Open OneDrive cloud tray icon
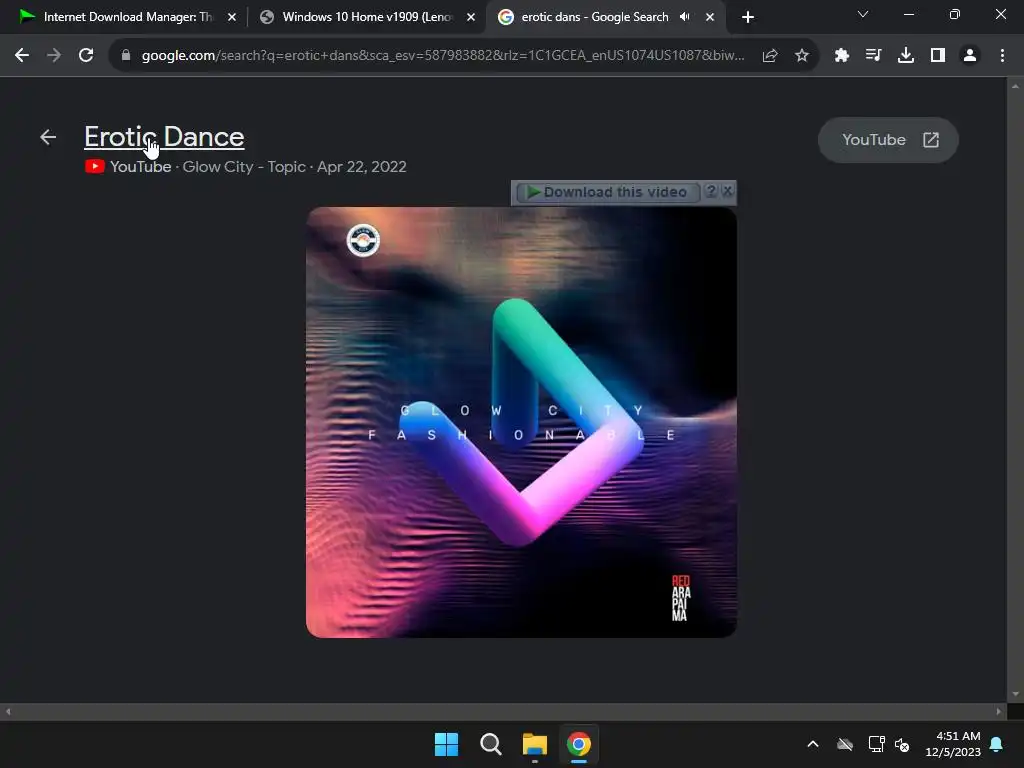The width and height of the screenshot is (1024, 768). 845,744
